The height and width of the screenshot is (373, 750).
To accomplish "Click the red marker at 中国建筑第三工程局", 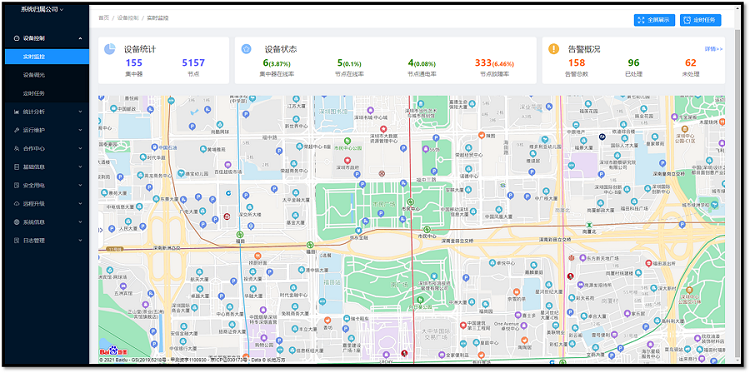I will tap(463, 325).
